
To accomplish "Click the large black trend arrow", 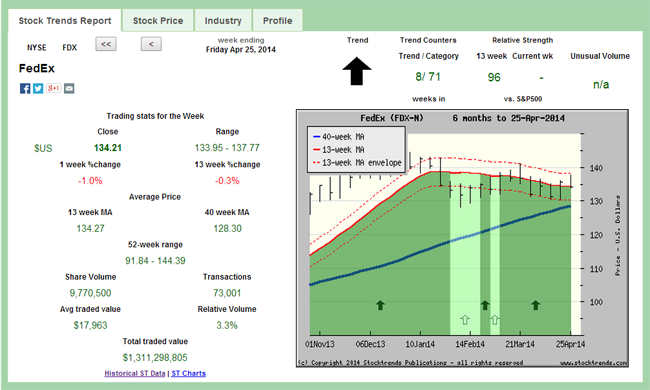I will click(357, 71).
